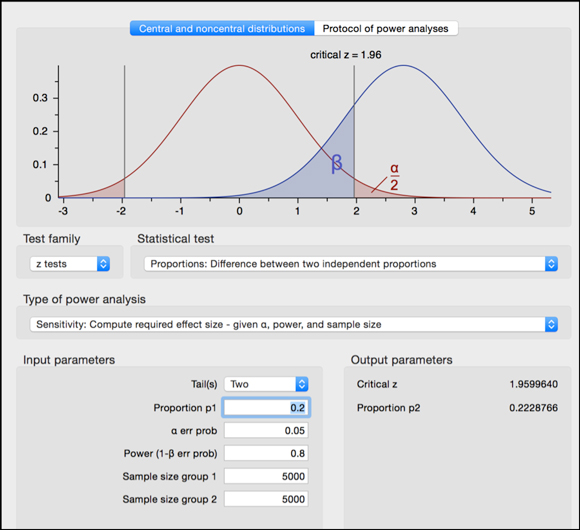Click the Critical z output value

pyautogui.click(x=533, y=384)
